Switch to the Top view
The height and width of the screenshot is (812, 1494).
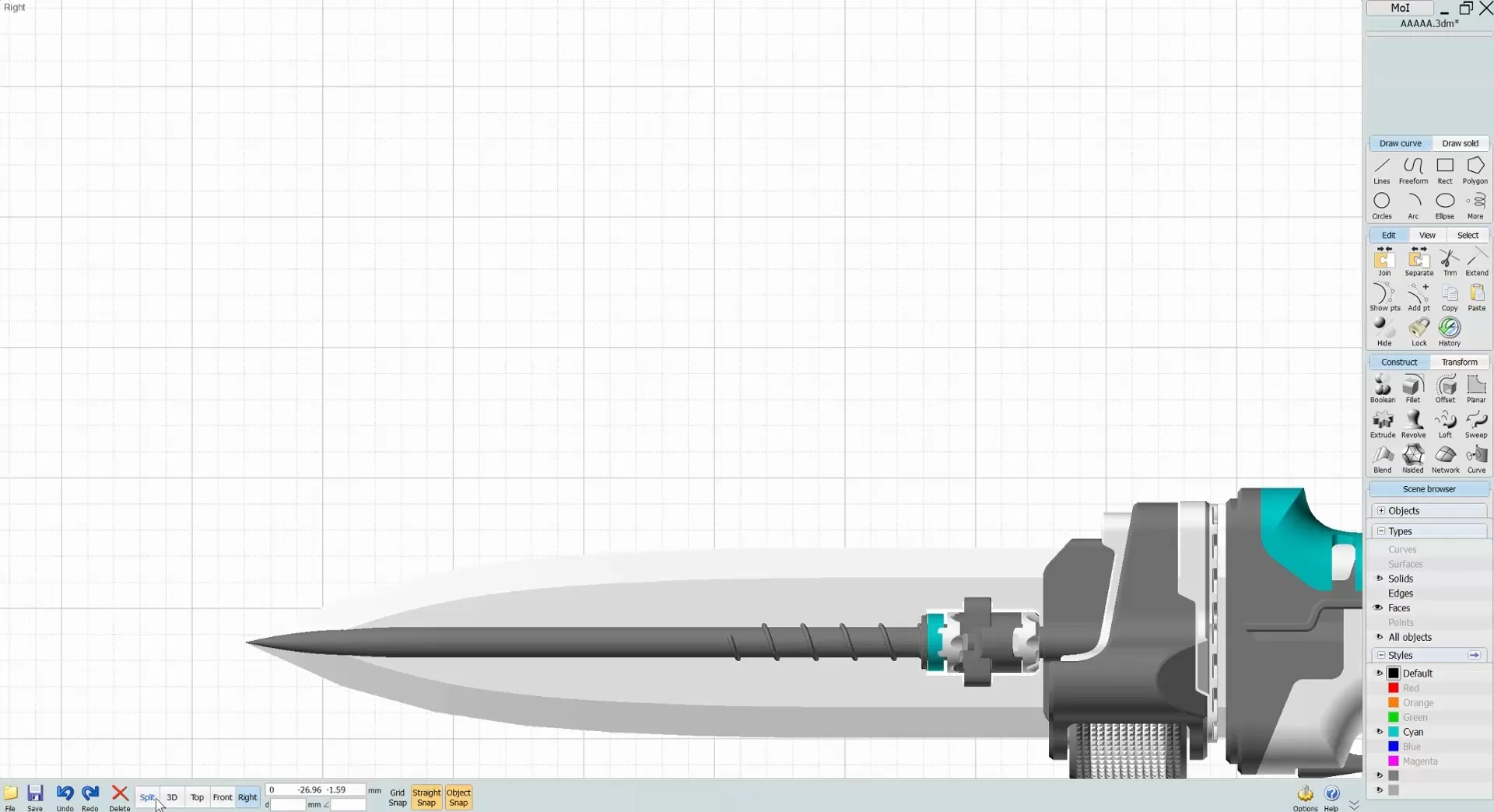pyautogui.click(x=197, y=797)
